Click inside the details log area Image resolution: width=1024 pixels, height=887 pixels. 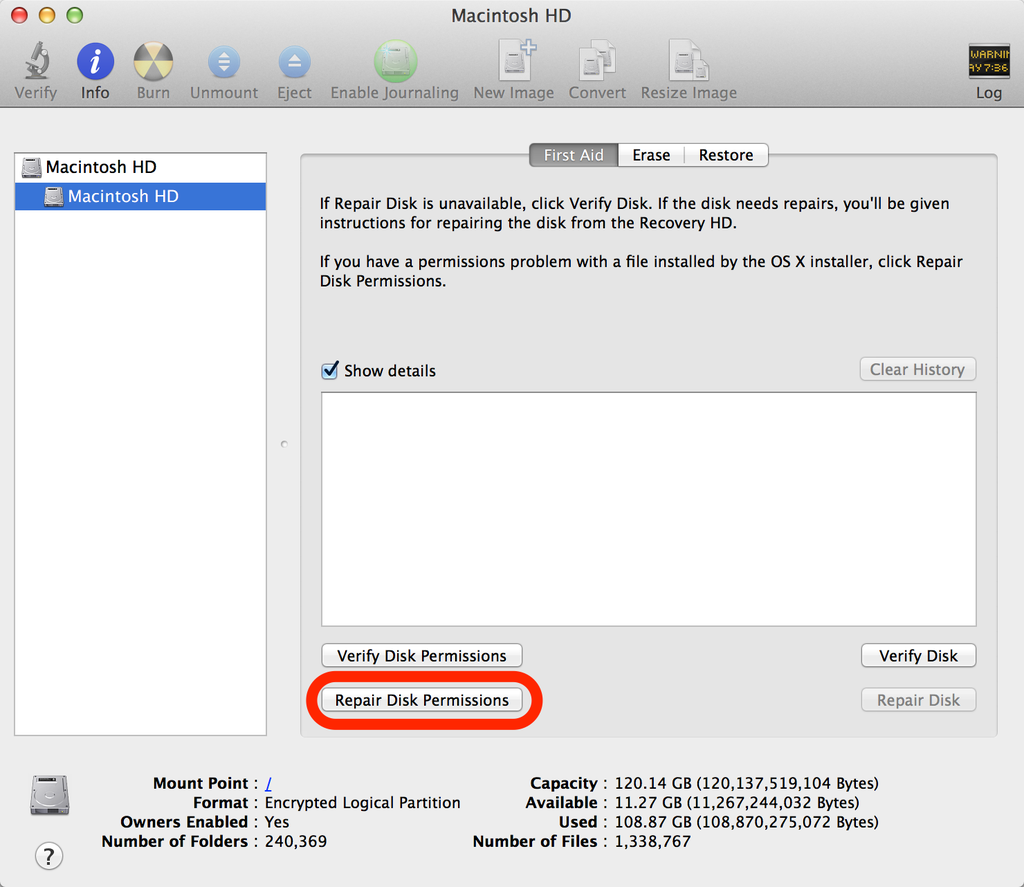(648, 509)
